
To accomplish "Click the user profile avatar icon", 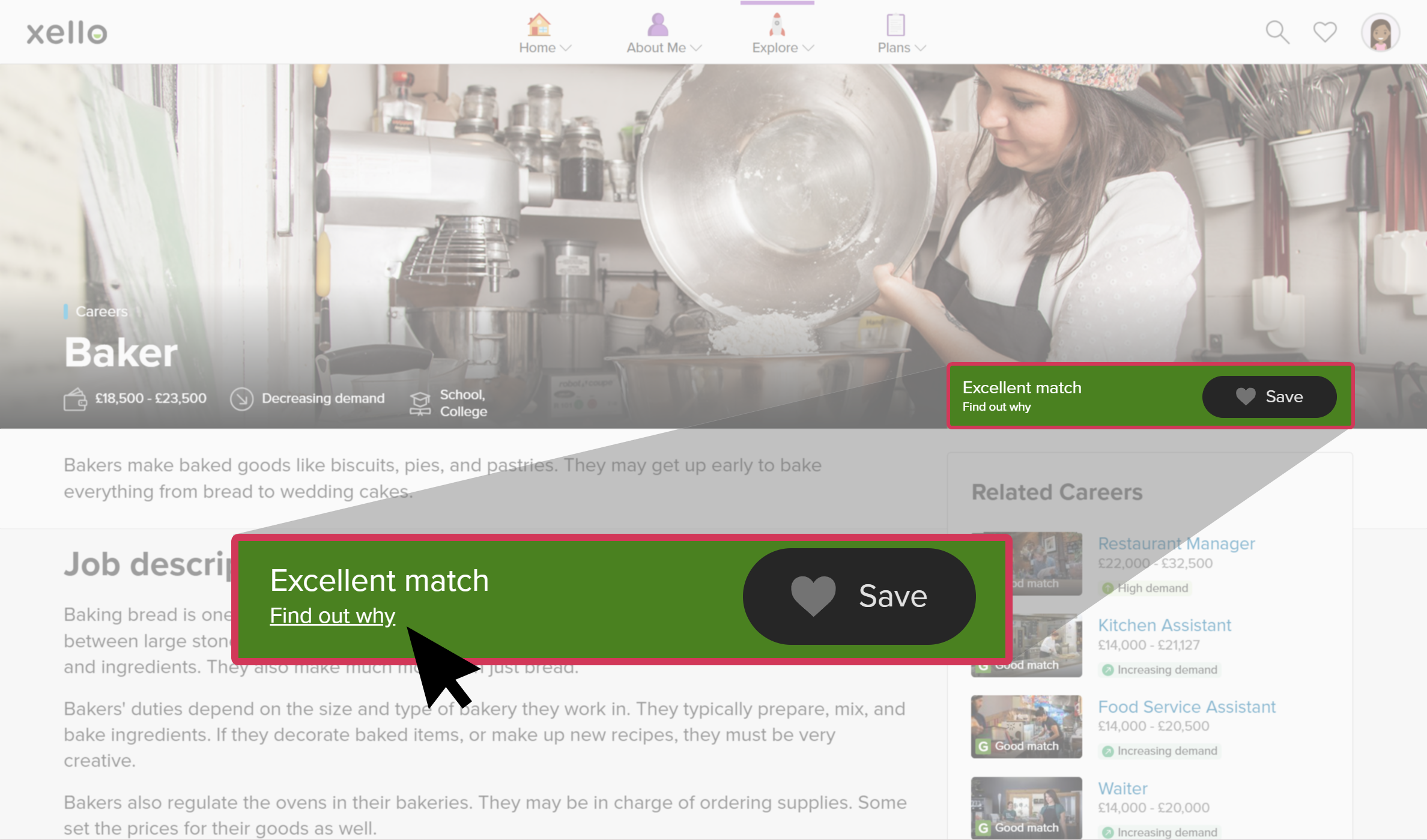I will tap(1382, 32).
